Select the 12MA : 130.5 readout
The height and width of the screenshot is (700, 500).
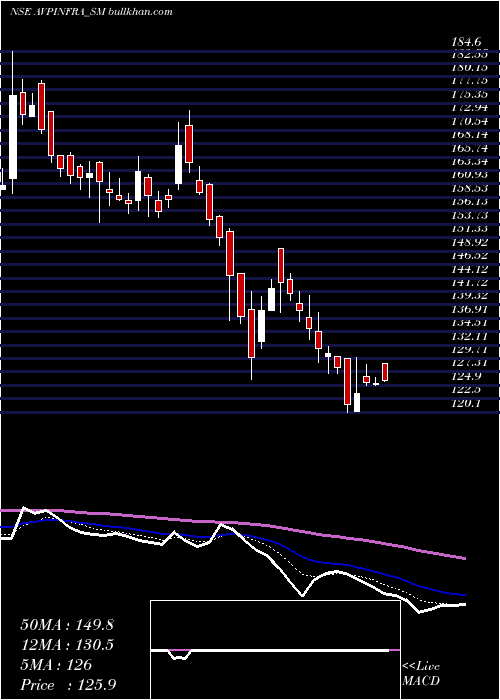click(67, 645)
